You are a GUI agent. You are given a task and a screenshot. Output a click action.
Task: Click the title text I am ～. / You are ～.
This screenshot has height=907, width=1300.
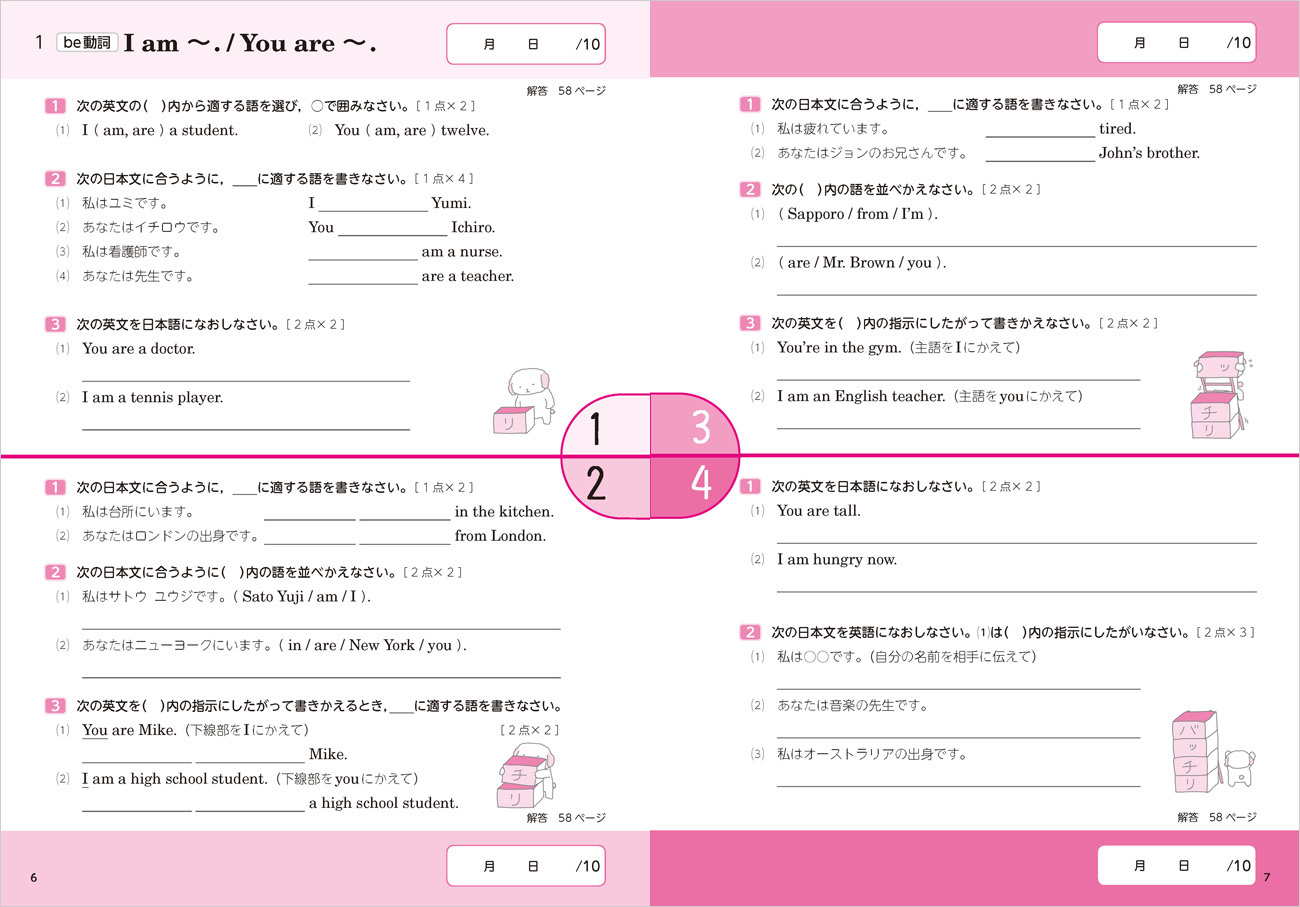click(250, 44)
